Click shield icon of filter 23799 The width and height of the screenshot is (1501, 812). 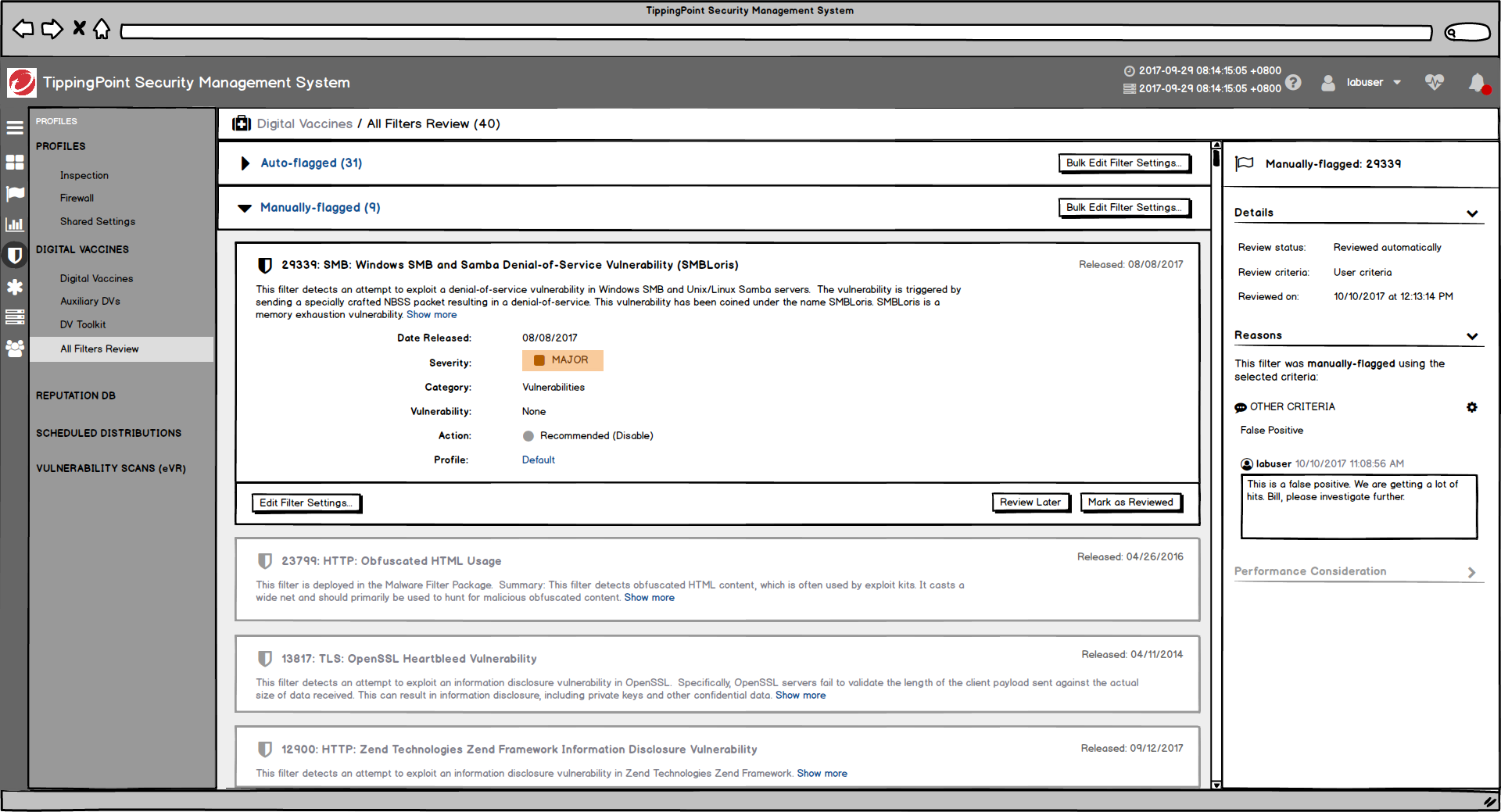tap(265, 561)
